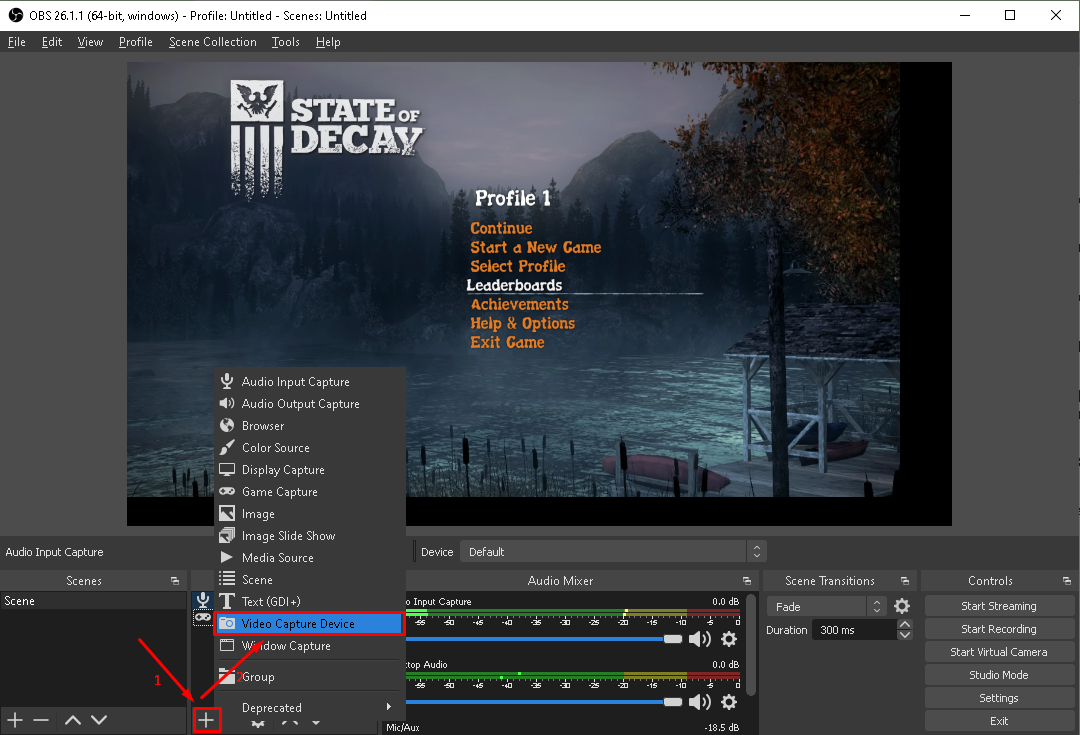Choose Display Capture from the source menu
Screen dimensions: 1080x735
(309, 470)
